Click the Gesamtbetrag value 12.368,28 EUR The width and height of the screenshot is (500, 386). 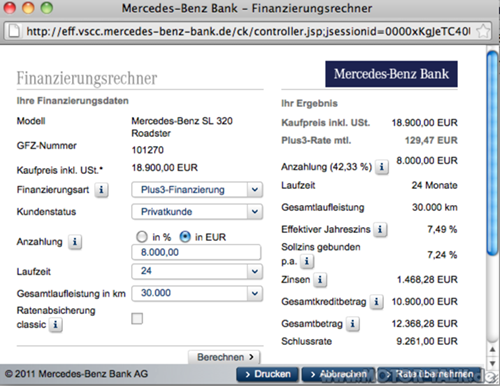[x=425, y=324]
